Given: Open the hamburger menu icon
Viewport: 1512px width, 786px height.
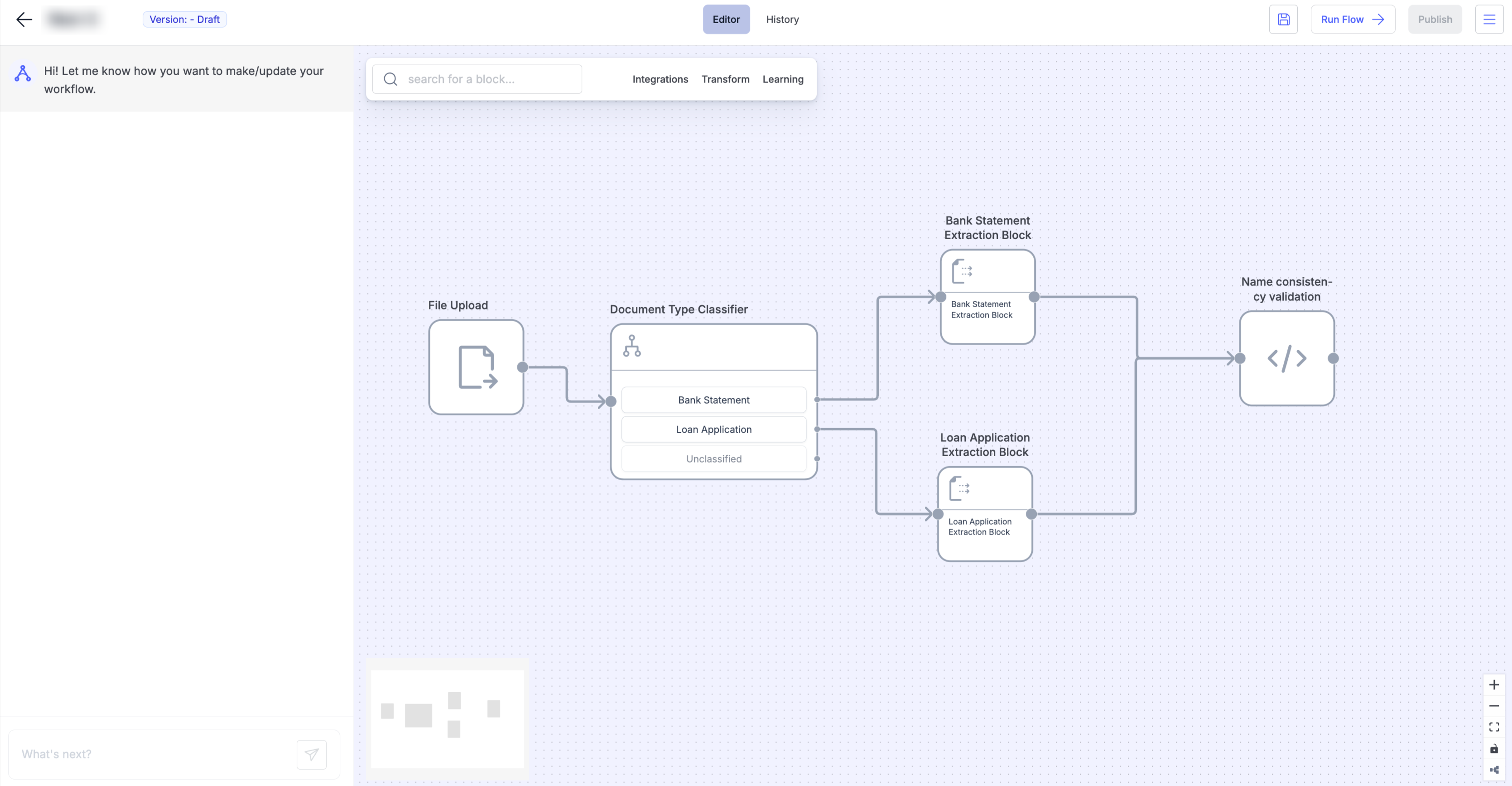Looking at the screenshot, I should (1488, 19).
